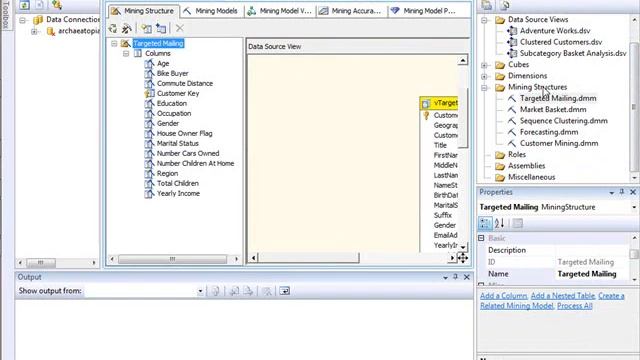Click the Education column

(172, 103)
